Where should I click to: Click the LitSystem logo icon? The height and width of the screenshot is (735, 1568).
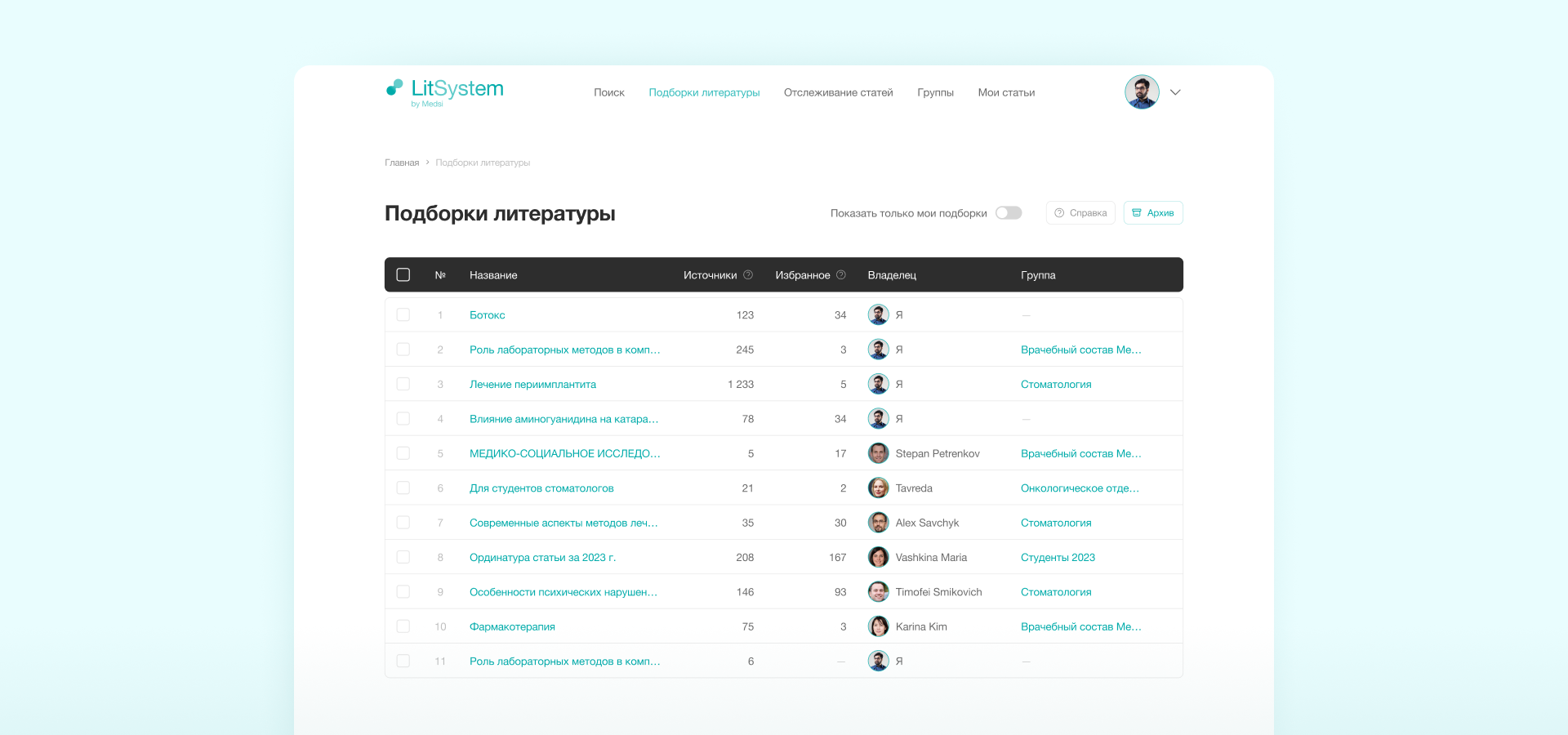(394, 87)
